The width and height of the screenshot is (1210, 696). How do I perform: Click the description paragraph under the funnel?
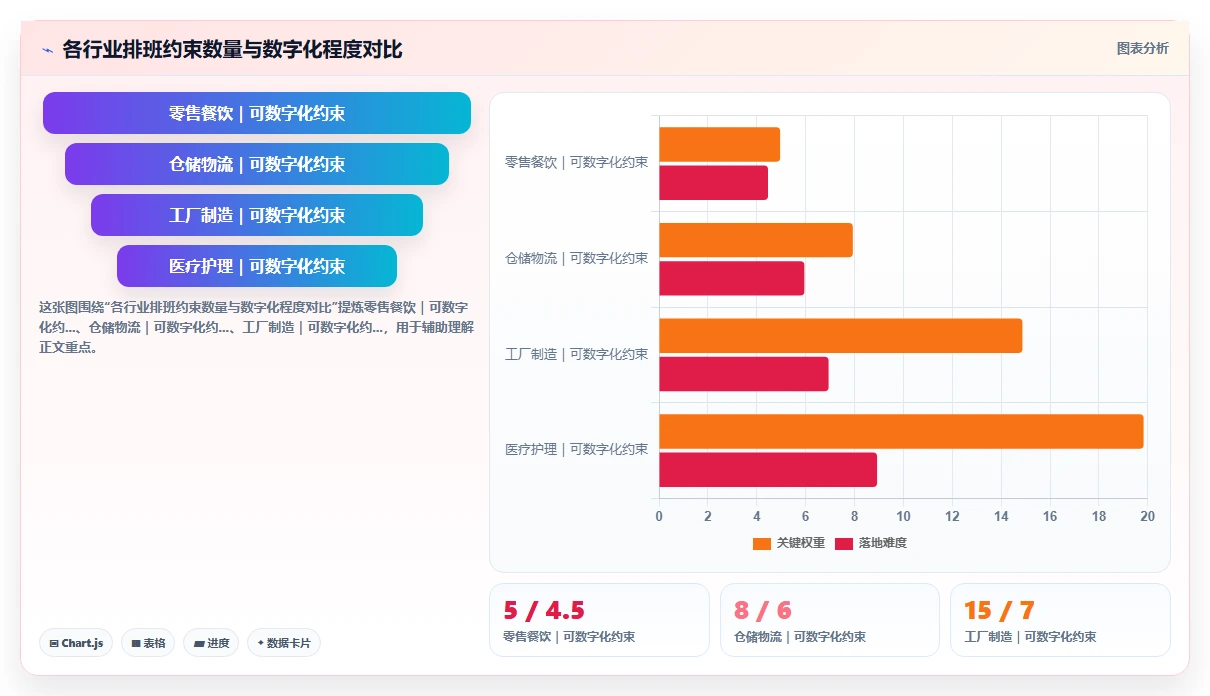click(257, 328)
